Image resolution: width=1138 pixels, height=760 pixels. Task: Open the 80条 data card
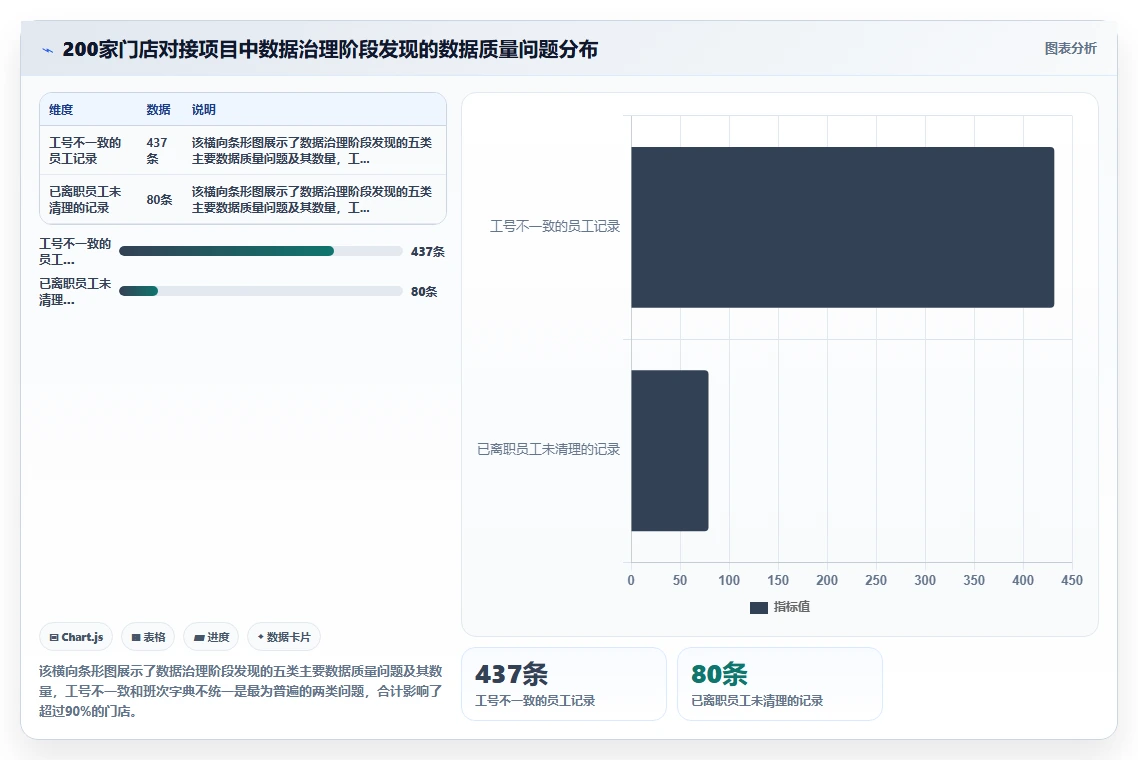point(779,684)
